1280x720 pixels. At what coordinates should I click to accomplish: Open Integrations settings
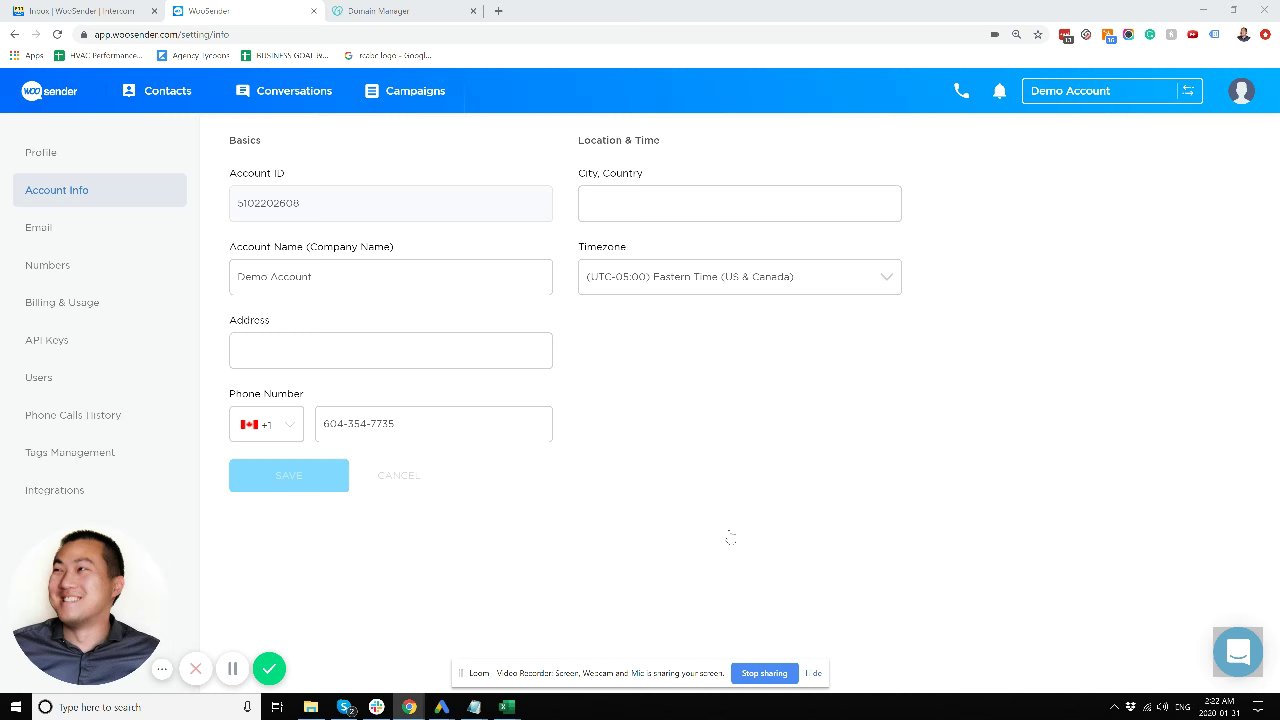[x=55, y=490]
